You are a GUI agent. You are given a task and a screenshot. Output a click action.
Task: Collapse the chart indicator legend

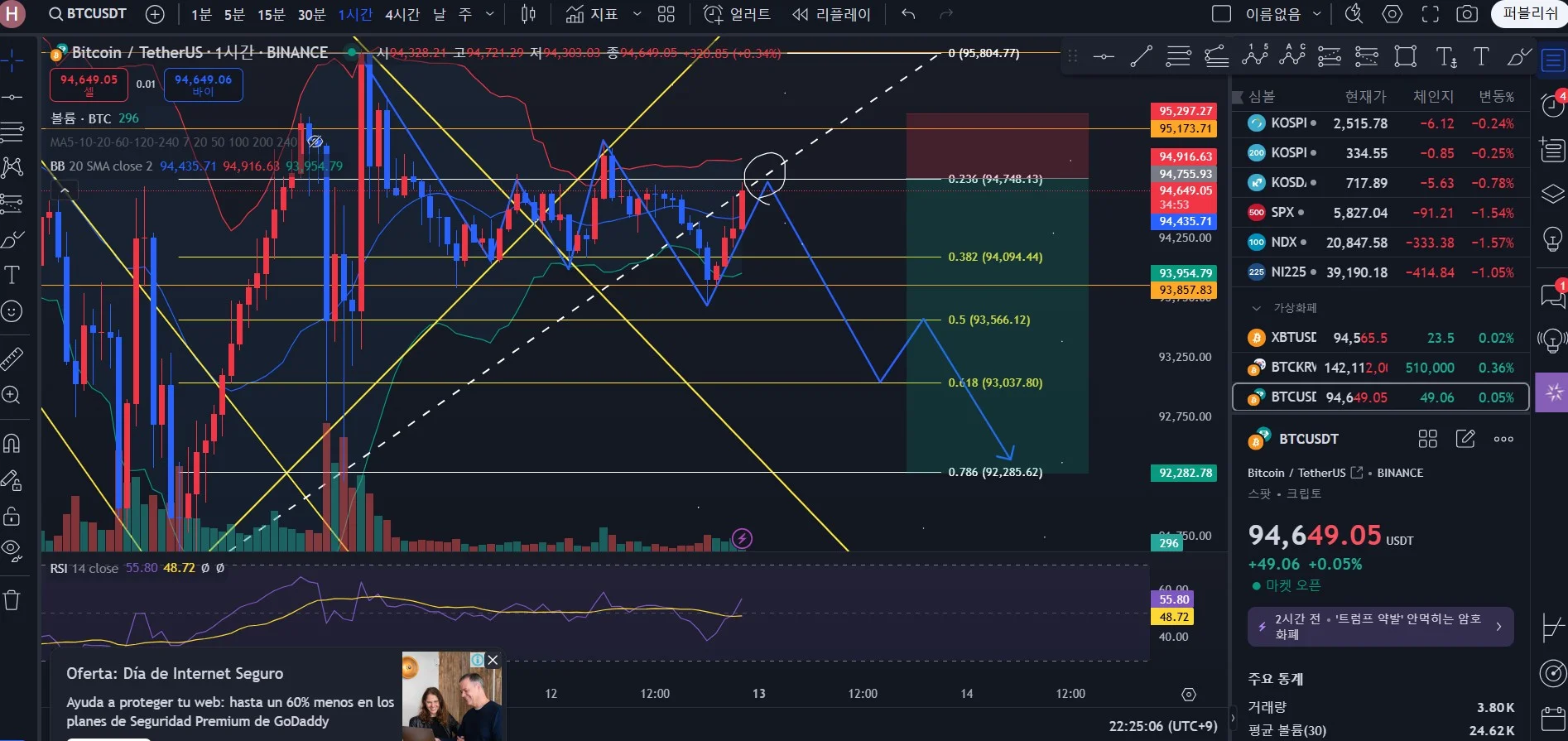[65, 191]
